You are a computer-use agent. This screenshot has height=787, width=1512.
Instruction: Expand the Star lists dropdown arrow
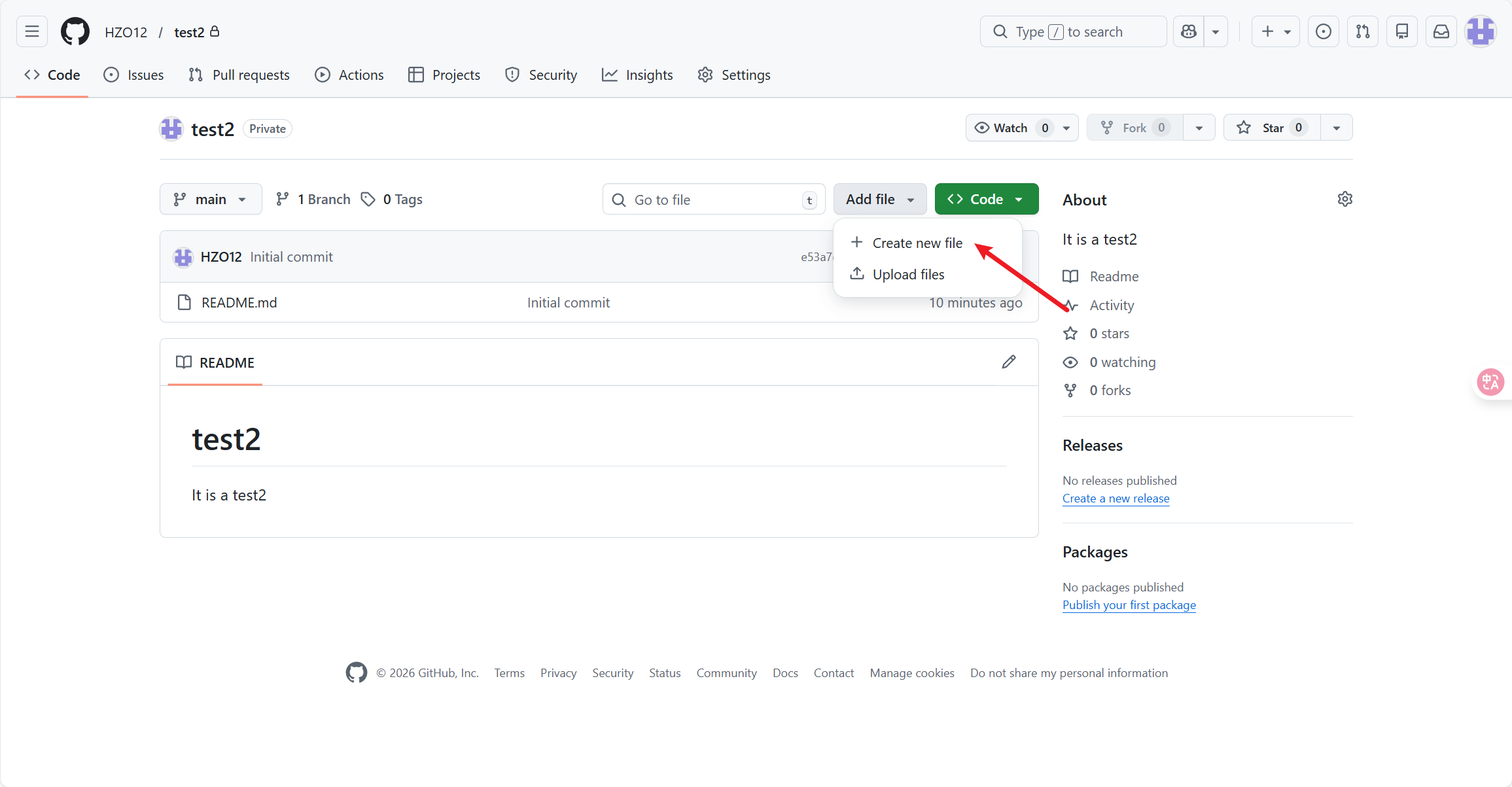pyautogui.click(x=1336, y=128)
